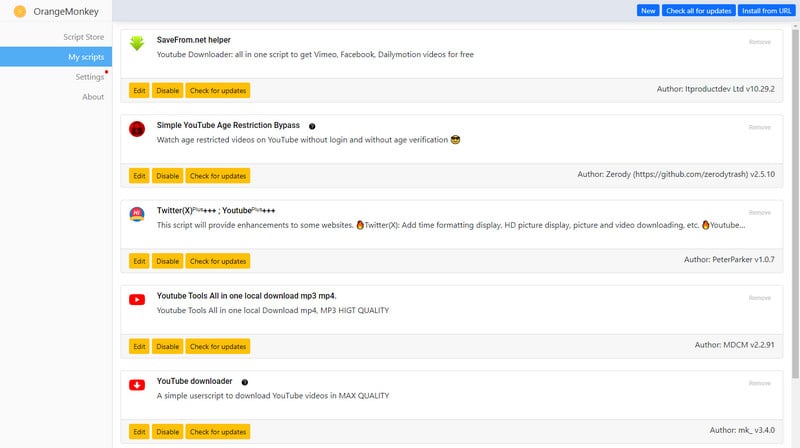
Task: Edit Youtube Tools All in one script
Action: [139, 346]
